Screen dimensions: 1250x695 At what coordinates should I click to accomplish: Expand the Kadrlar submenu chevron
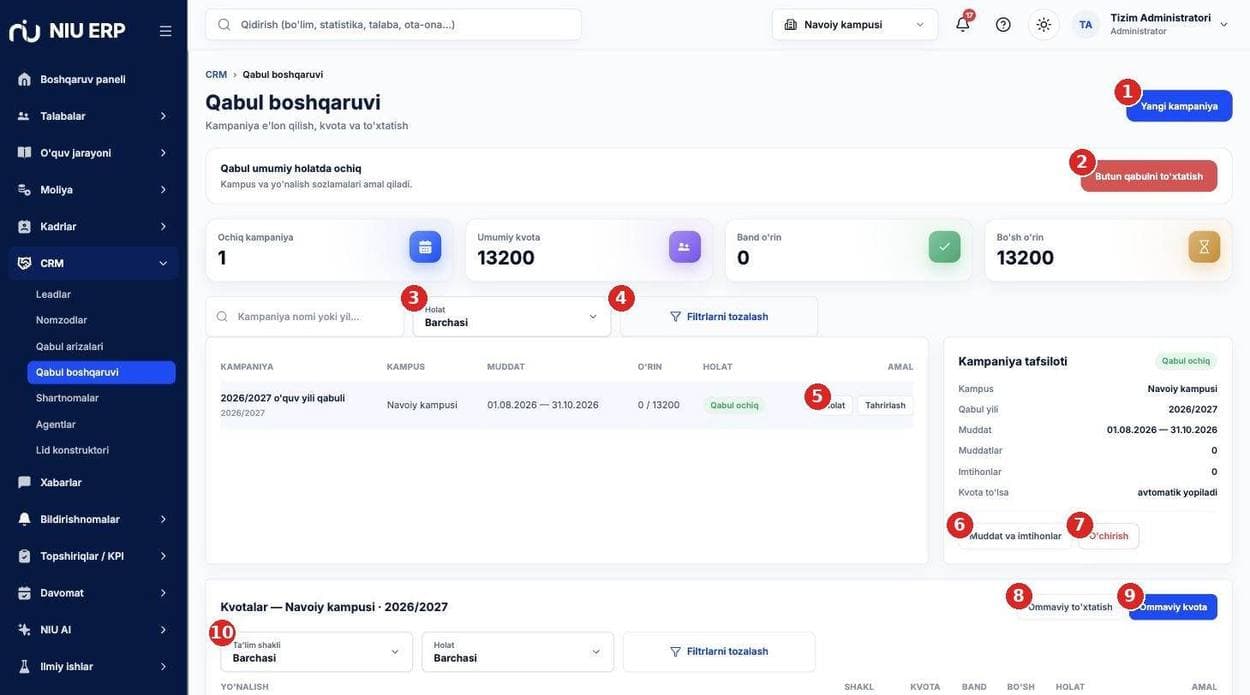(163, 227)
